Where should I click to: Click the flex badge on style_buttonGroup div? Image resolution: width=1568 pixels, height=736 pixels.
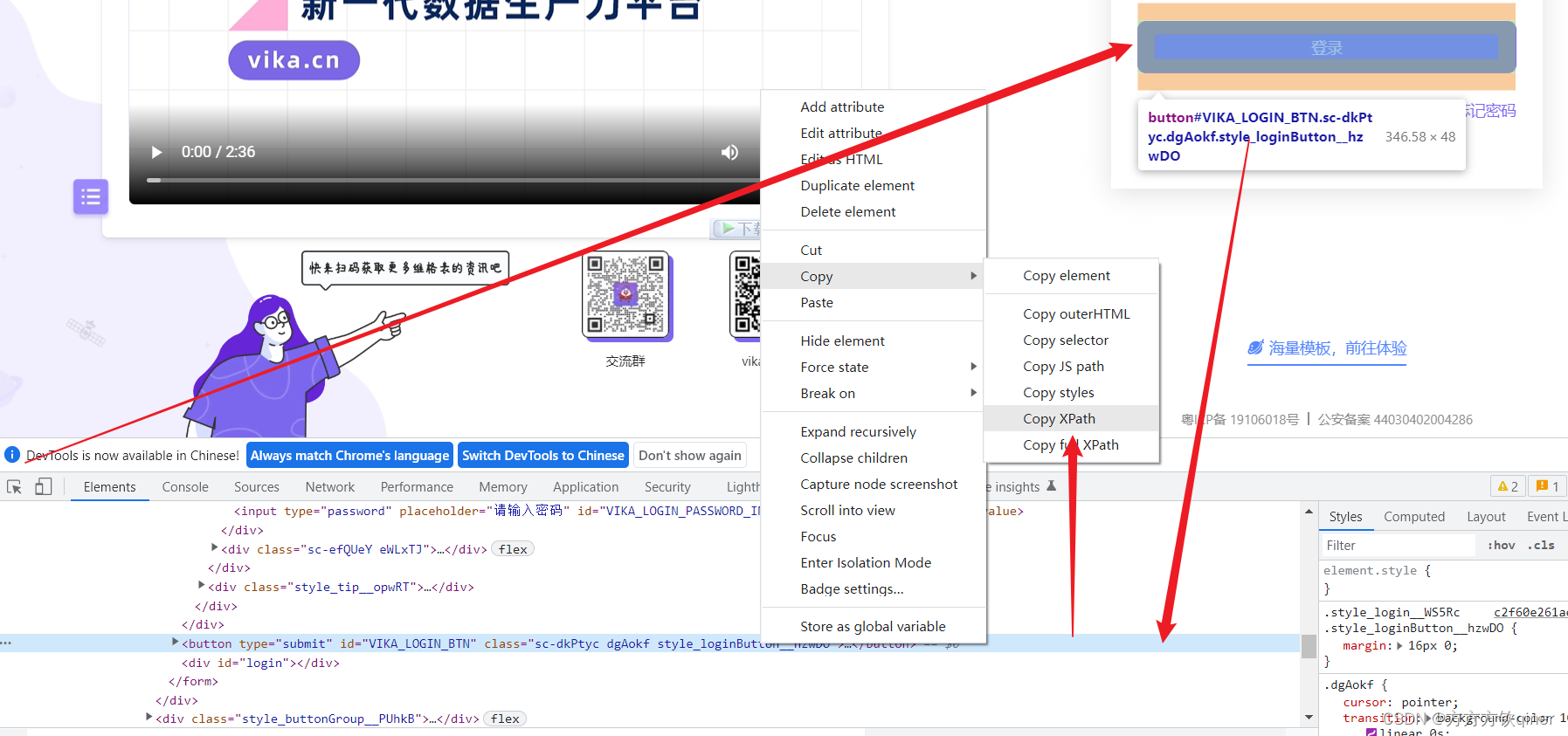(x=505, y=719)
